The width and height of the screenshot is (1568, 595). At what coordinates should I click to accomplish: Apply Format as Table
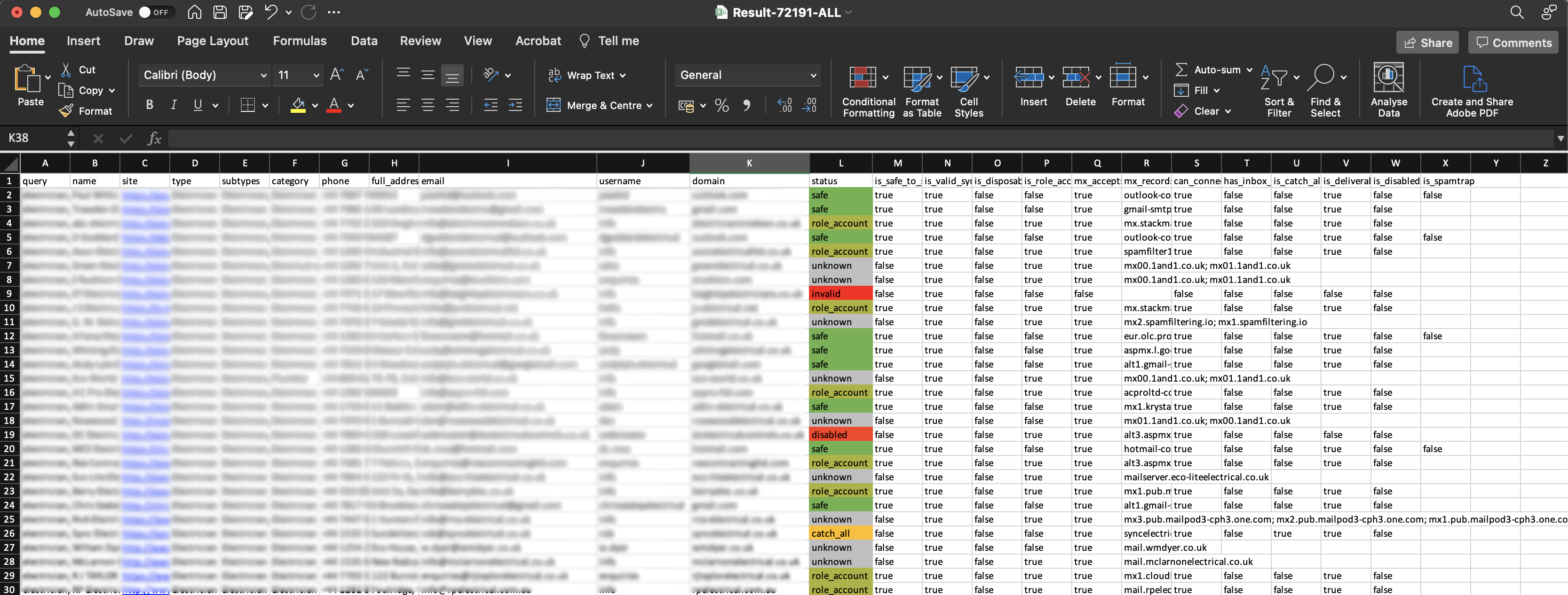point(917,90)
